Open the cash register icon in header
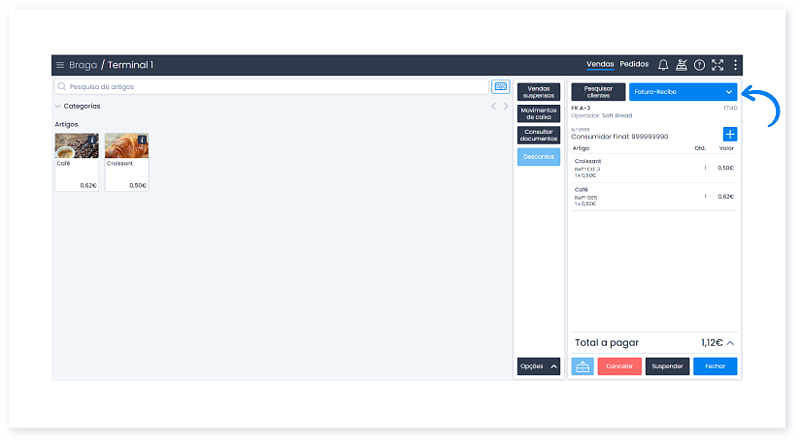The width and height of the screenshot is (800, 442). [682, 65]
